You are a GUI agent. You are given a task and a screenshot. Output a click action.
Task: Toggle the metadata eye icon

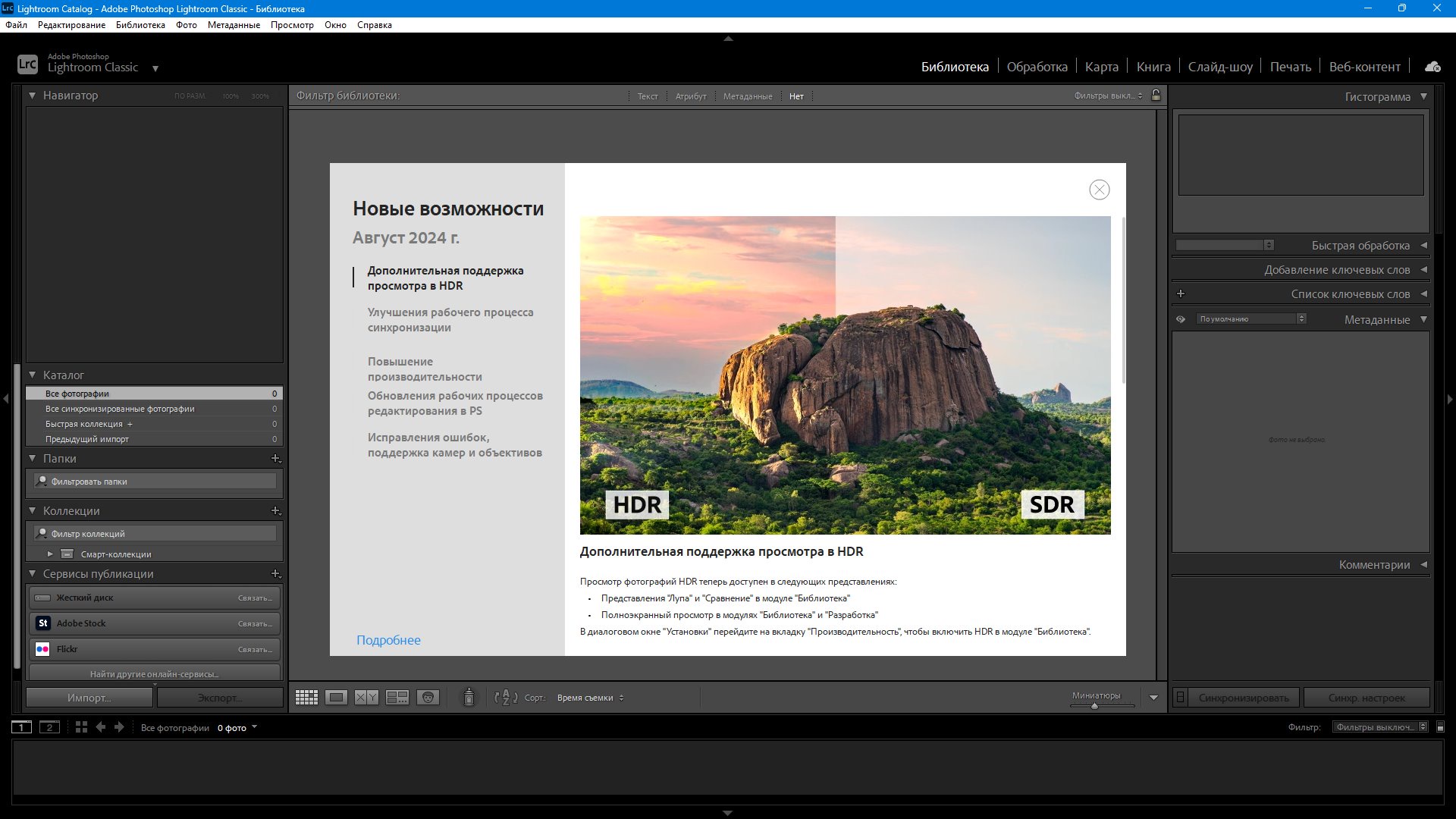pos(1181,319)
